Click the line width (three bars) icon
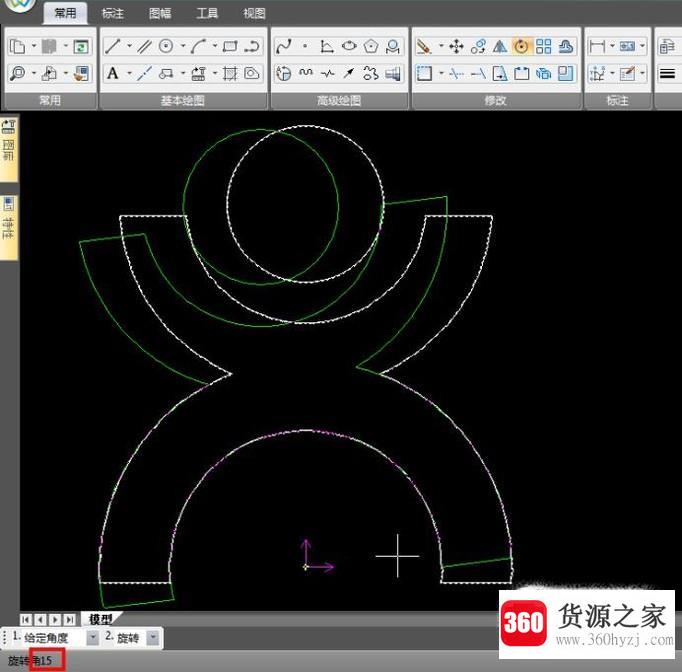 coord(667,73)
